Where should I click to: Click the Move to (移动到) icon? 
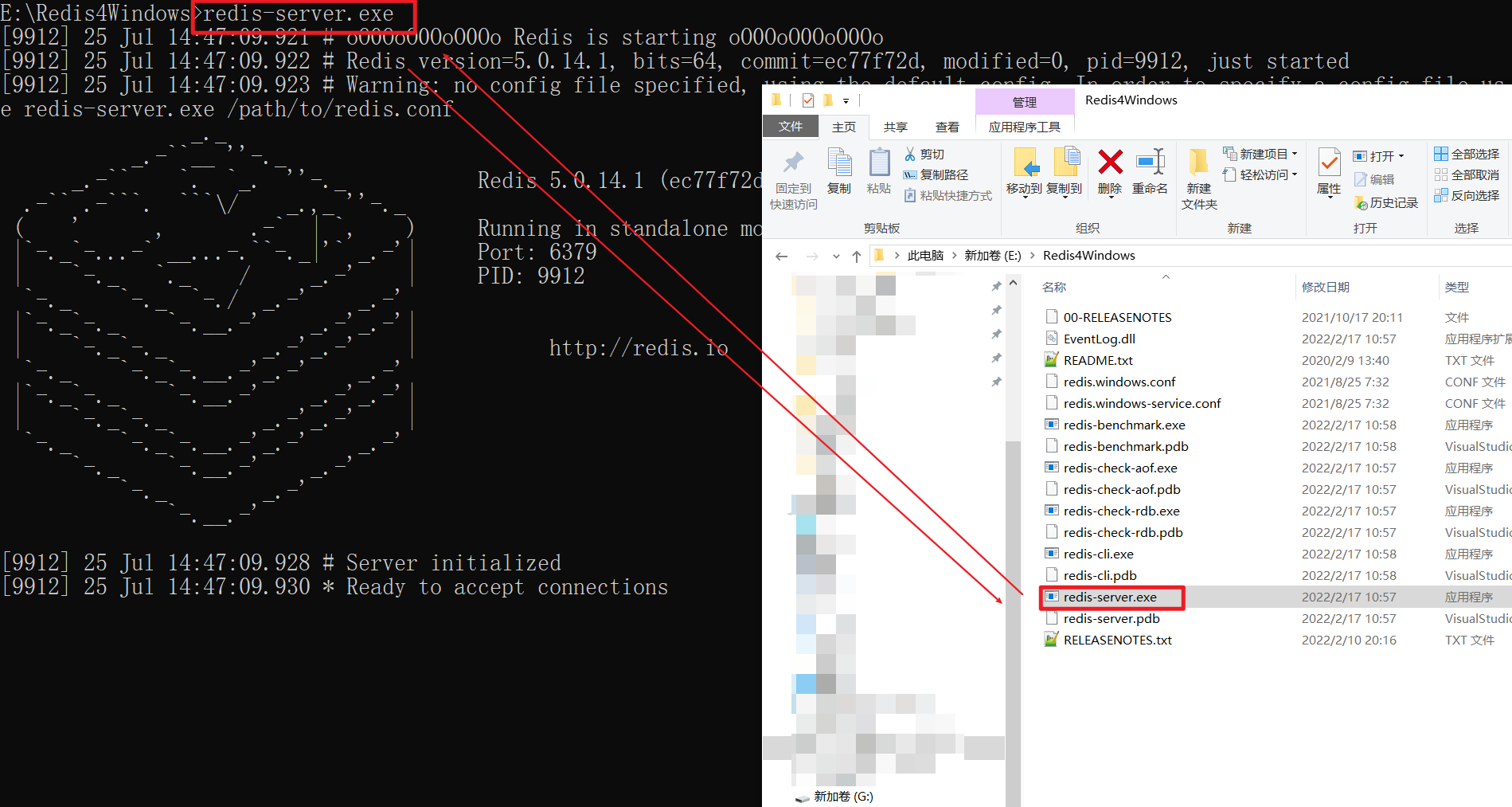tap(1025, 163)
